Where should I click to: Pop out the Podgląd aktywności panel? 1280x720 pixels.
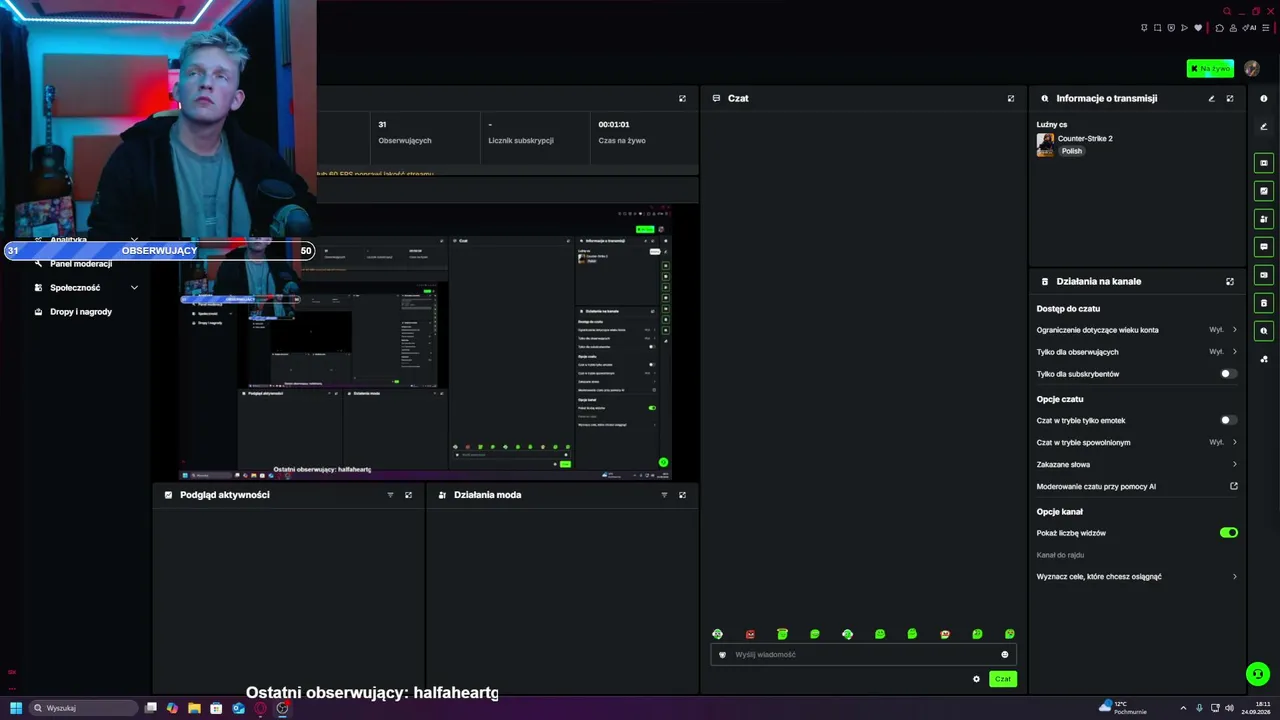(408, 495)
